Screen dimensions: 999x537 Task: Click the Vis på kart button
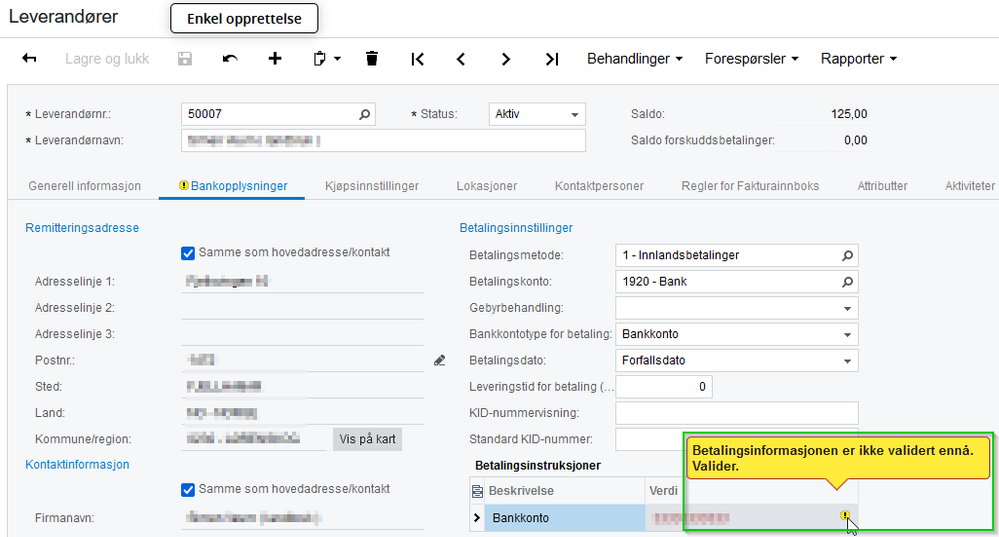pyautogui.click(x=367, y=439)
